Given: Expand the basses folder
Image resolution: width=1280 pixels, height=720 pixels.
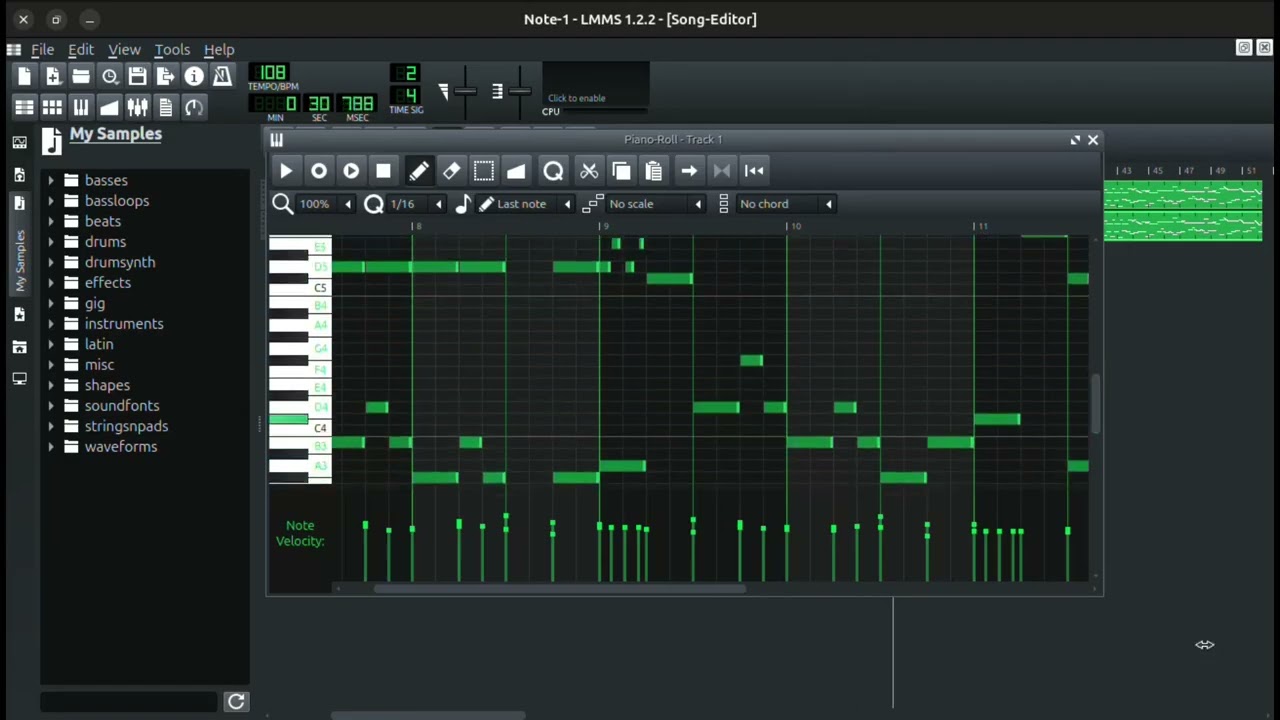Looking at the screenshot, I should pos(51,181).
